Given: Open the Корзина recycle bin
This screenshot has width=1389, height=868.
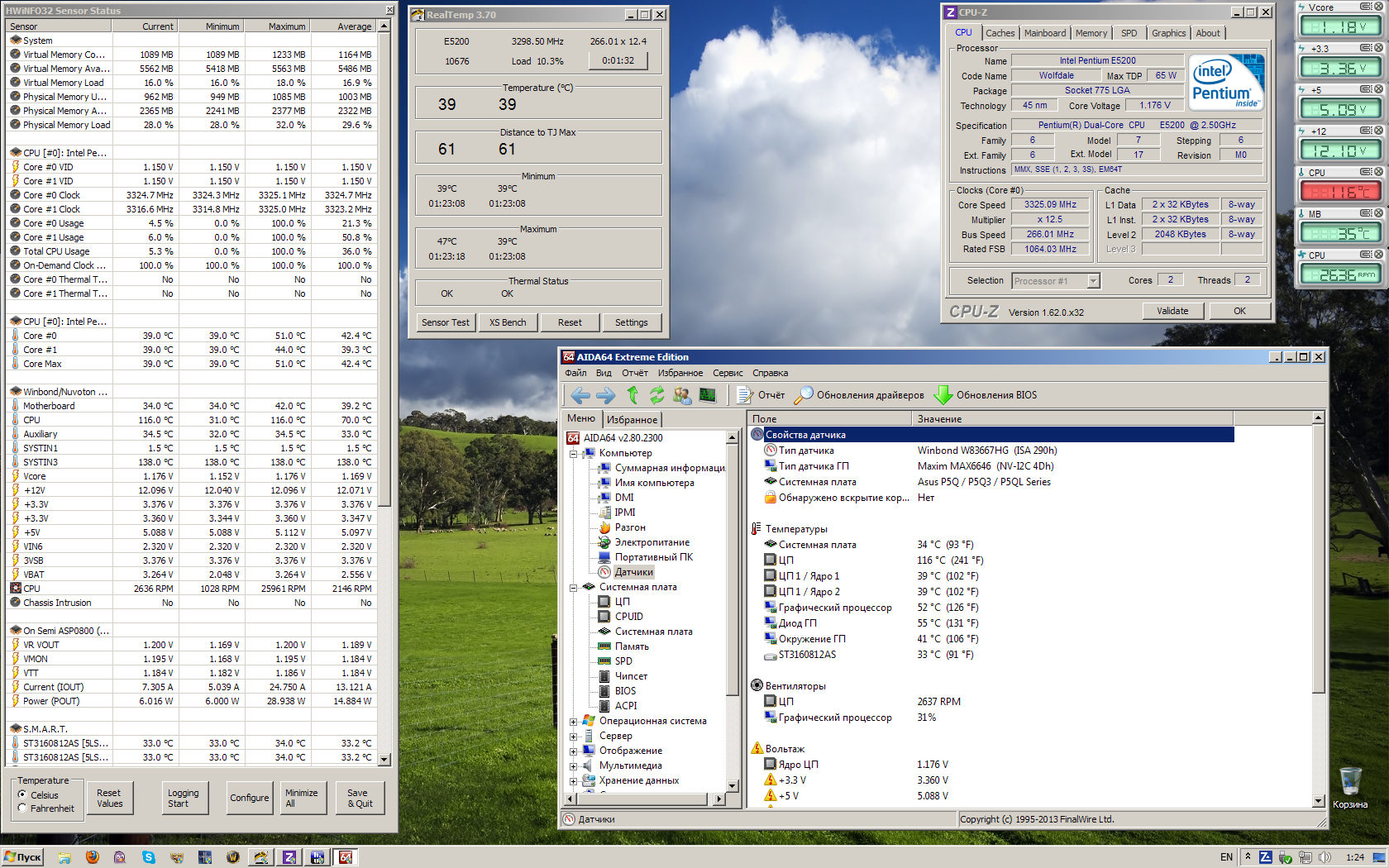Looking at the screenshot, I should (1349, 787).
